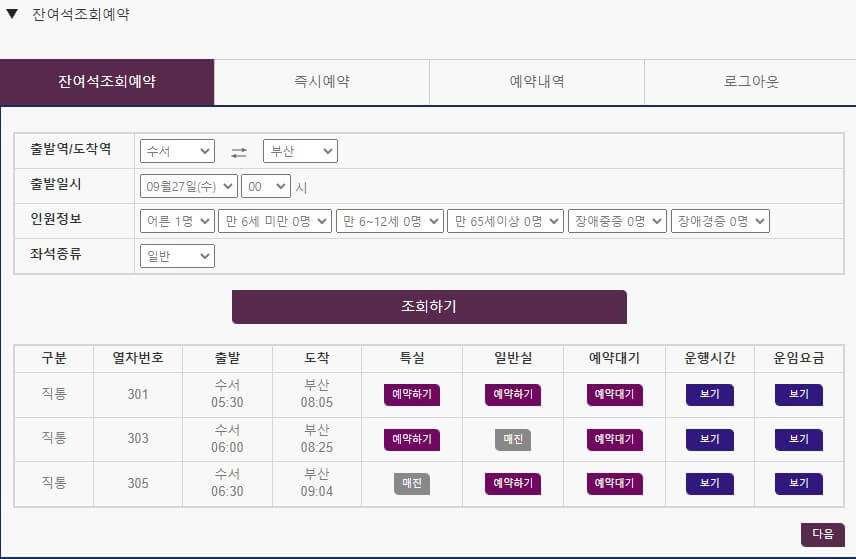Click the 05:30 departure time
Image resolution: width=856 pixels, height=559 pixels.
(228, 403)
